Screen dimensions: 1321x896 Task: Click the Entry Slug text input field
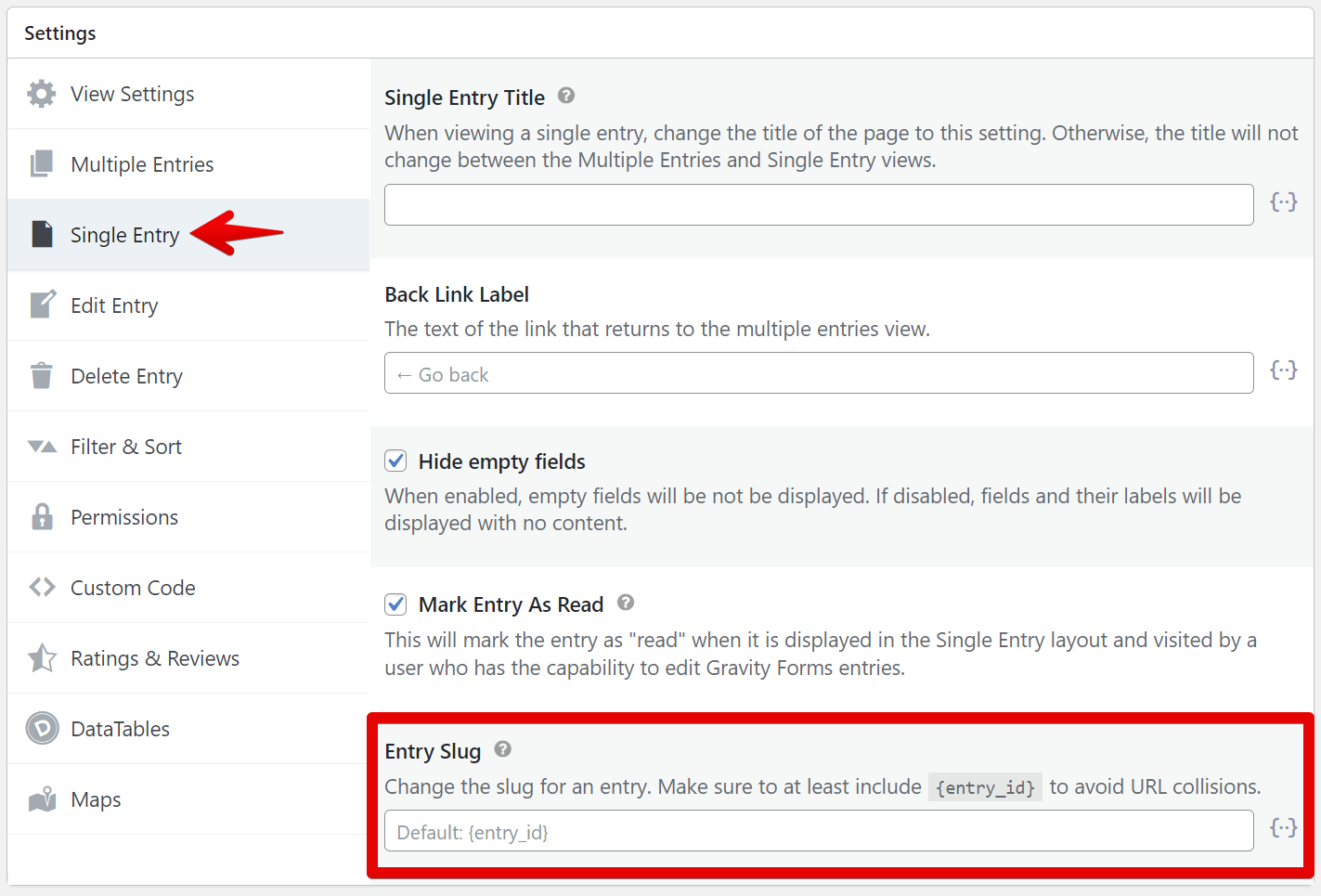[x=818, y=831]
